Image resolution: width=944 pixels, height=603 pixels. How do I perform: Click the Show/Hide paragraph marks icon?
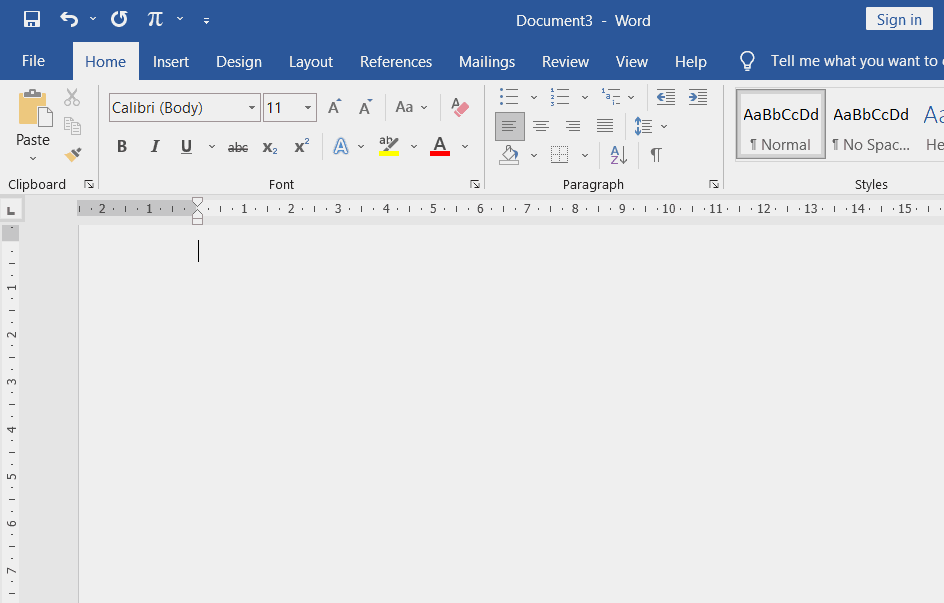(656, 155)
